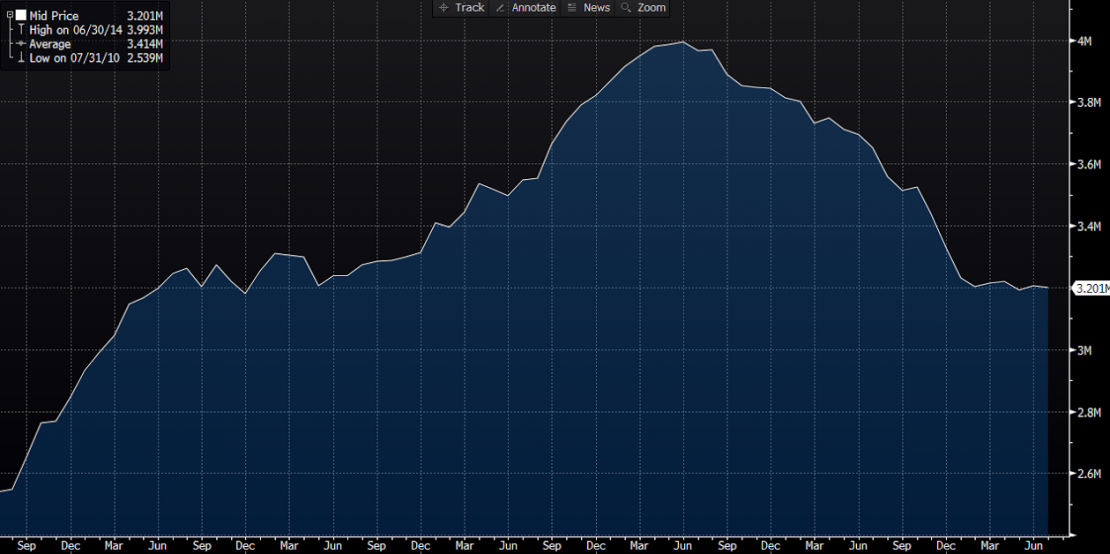
Task: Collapse the Mid Price legend tree
Action: (x=9, y=16)
